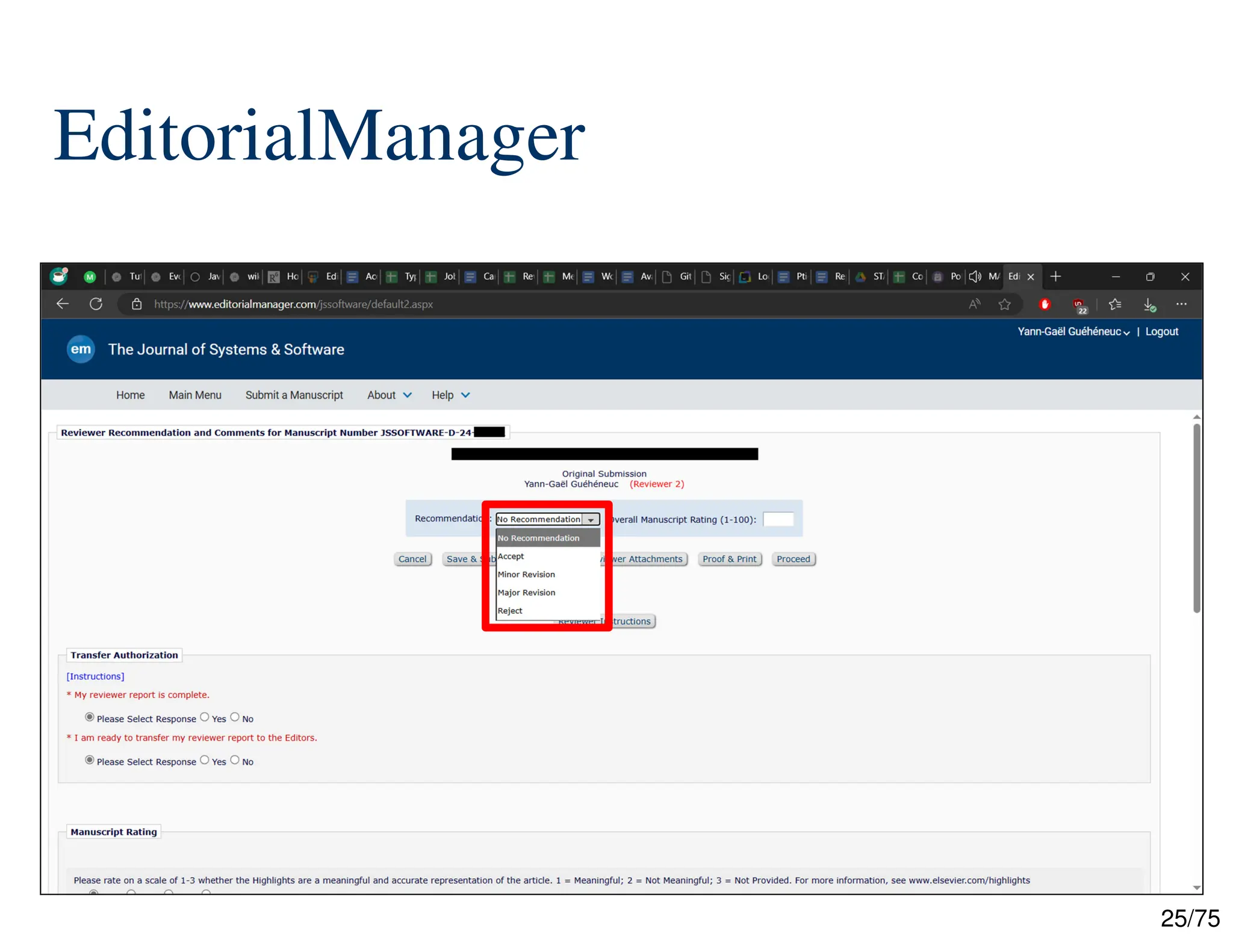Choose No for 'ready to transfer my reviewer report'
Viewport: 1233px width, 952px height.
click(235, 759)
